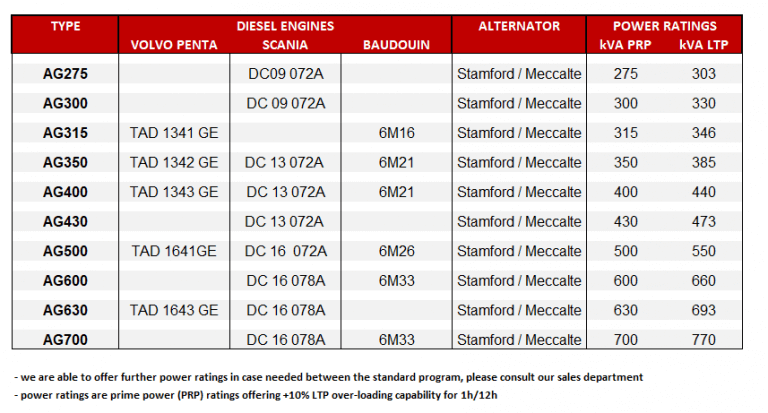Click the SCANIA column header
Image resolution: width=768 pixels, height=413 pixels.
[x=285, y=45]
